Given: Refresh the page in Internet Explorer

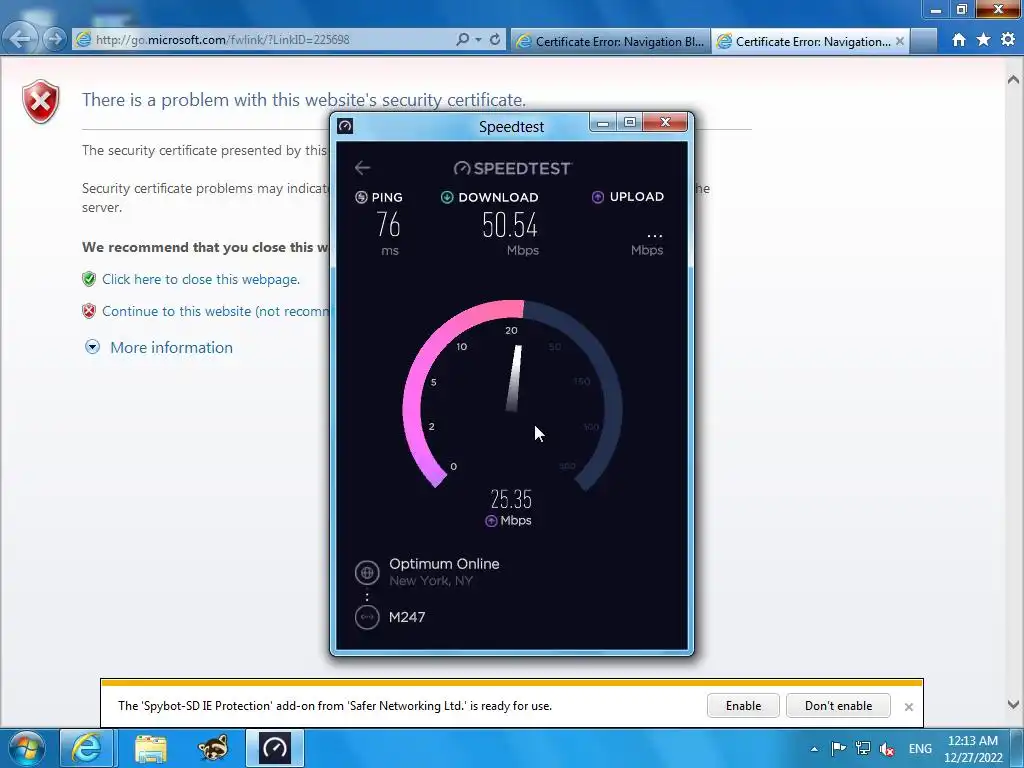Looking at the screenshot, I should 495,39.
